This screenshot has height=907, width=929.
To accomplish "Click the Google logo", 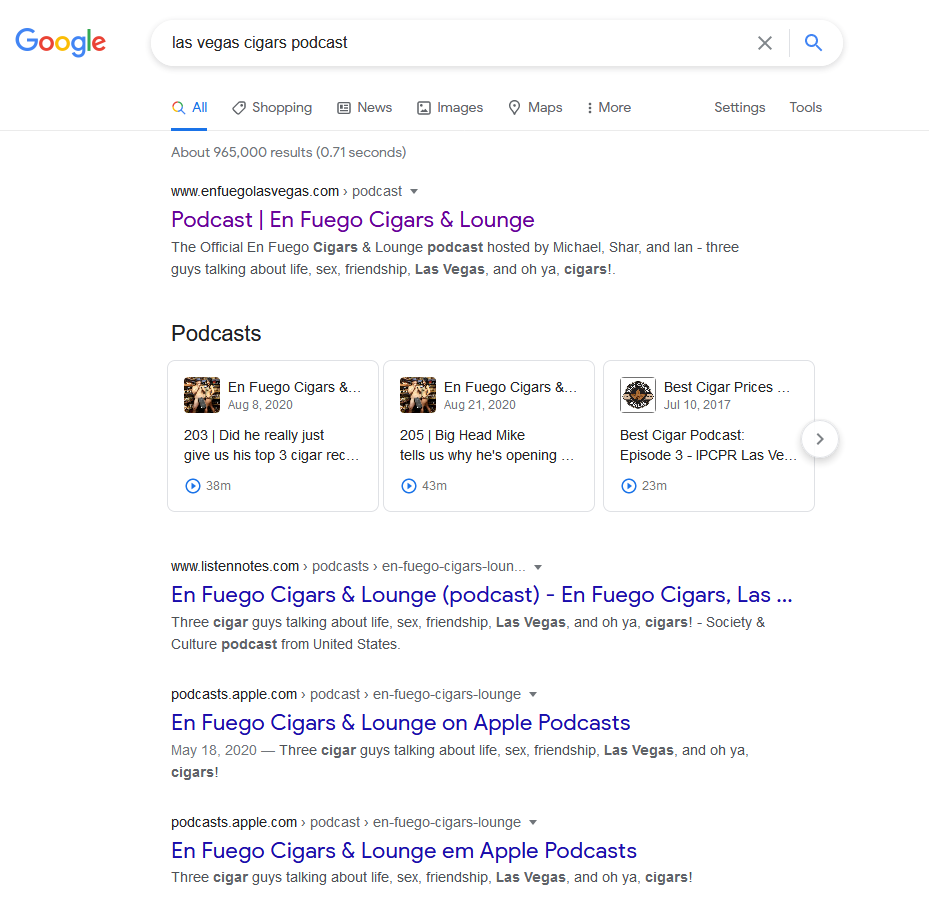I will pyautogui.click(x=60, y=42).
